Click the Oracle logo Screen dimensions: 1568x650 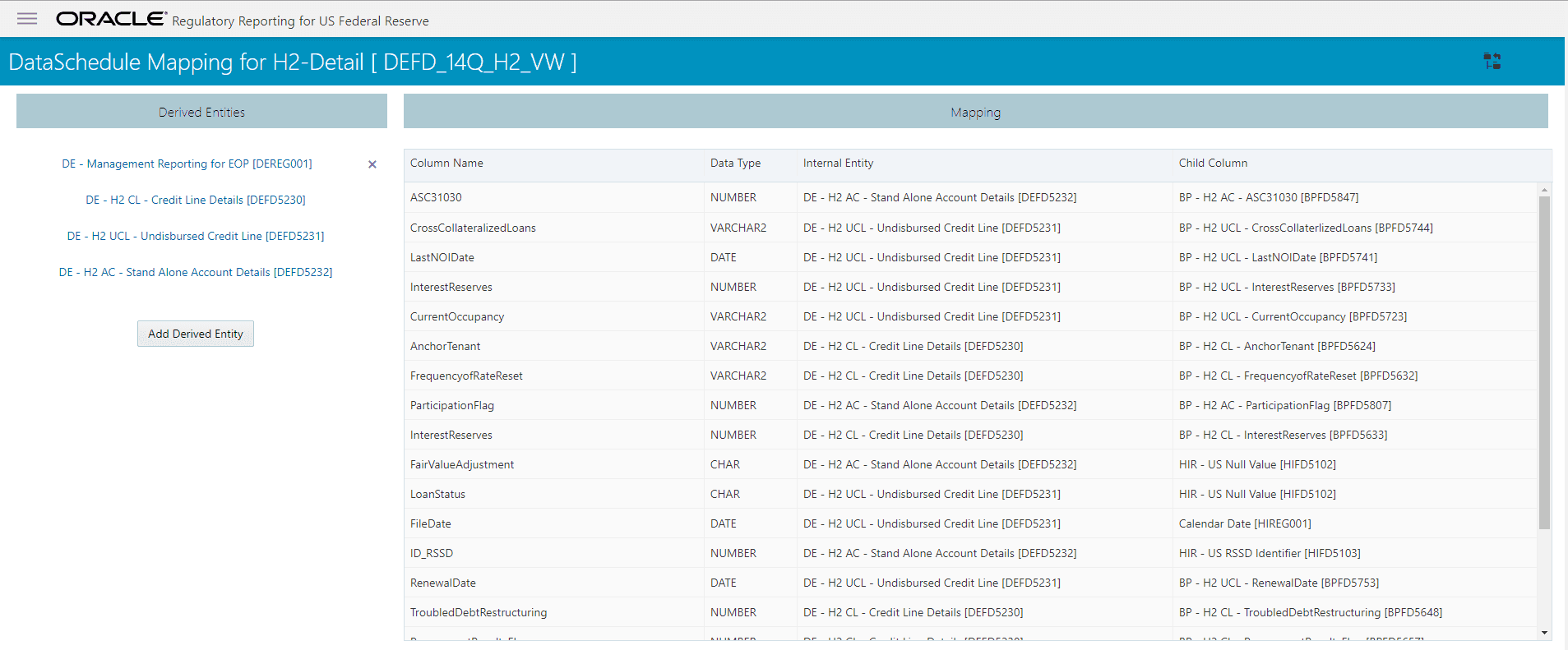111,19
